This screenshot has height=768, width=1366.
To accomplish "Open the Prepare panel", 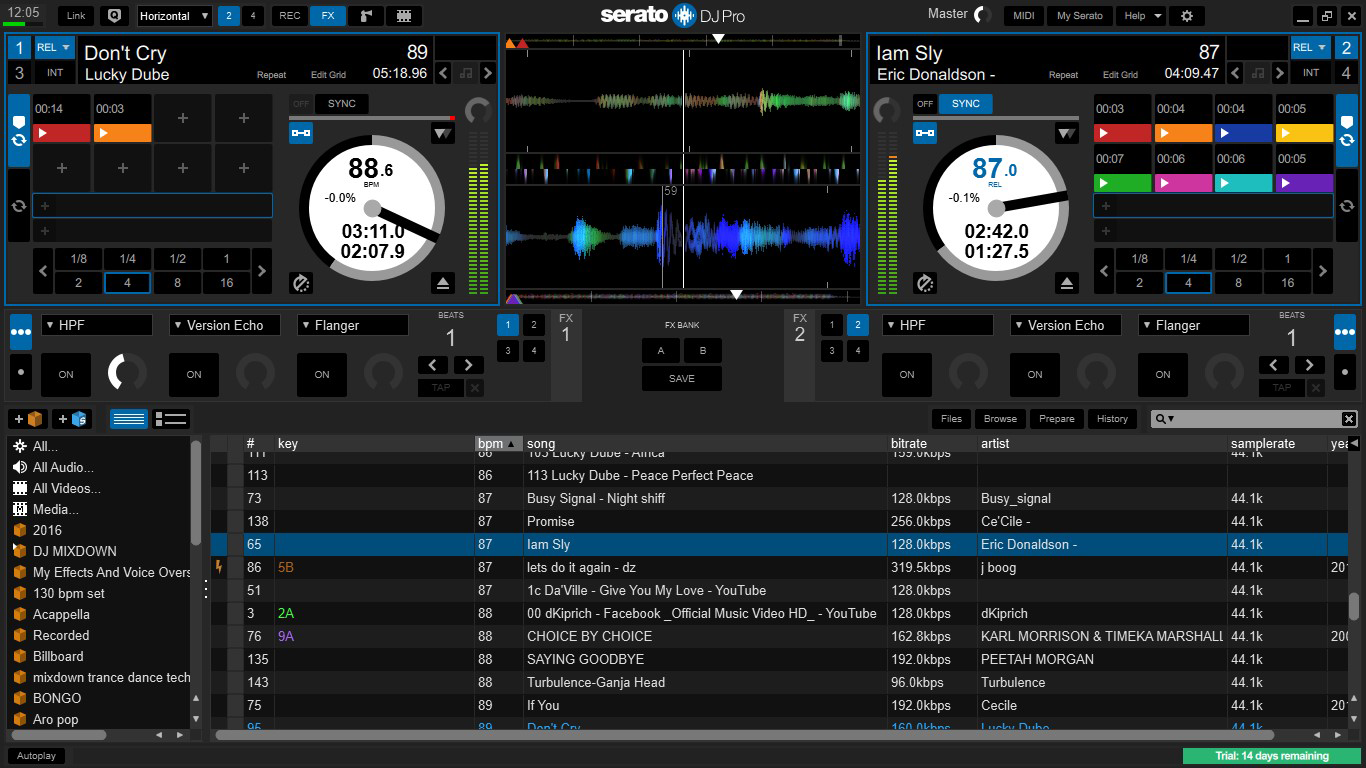I will click(1056, 419).
